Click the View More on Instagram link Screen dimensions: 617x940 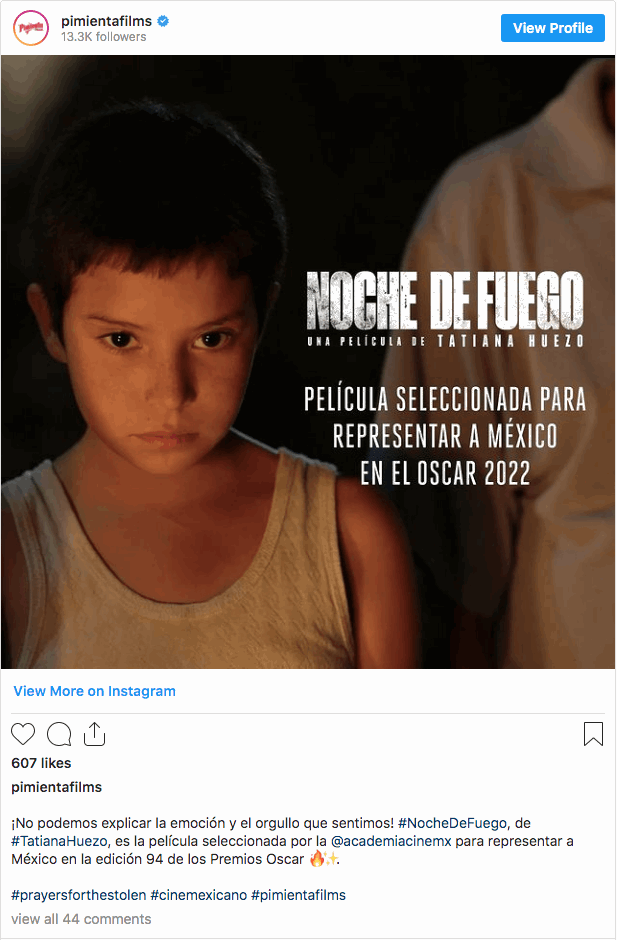pos(94,691)
